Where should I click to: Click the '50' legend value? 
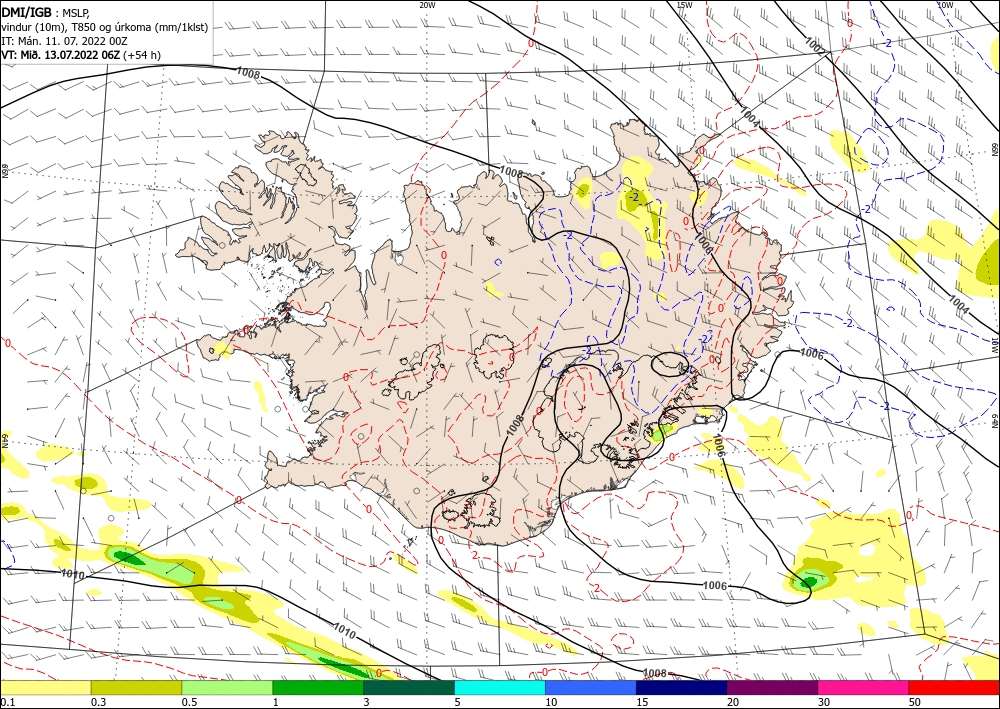coord(915,702)
